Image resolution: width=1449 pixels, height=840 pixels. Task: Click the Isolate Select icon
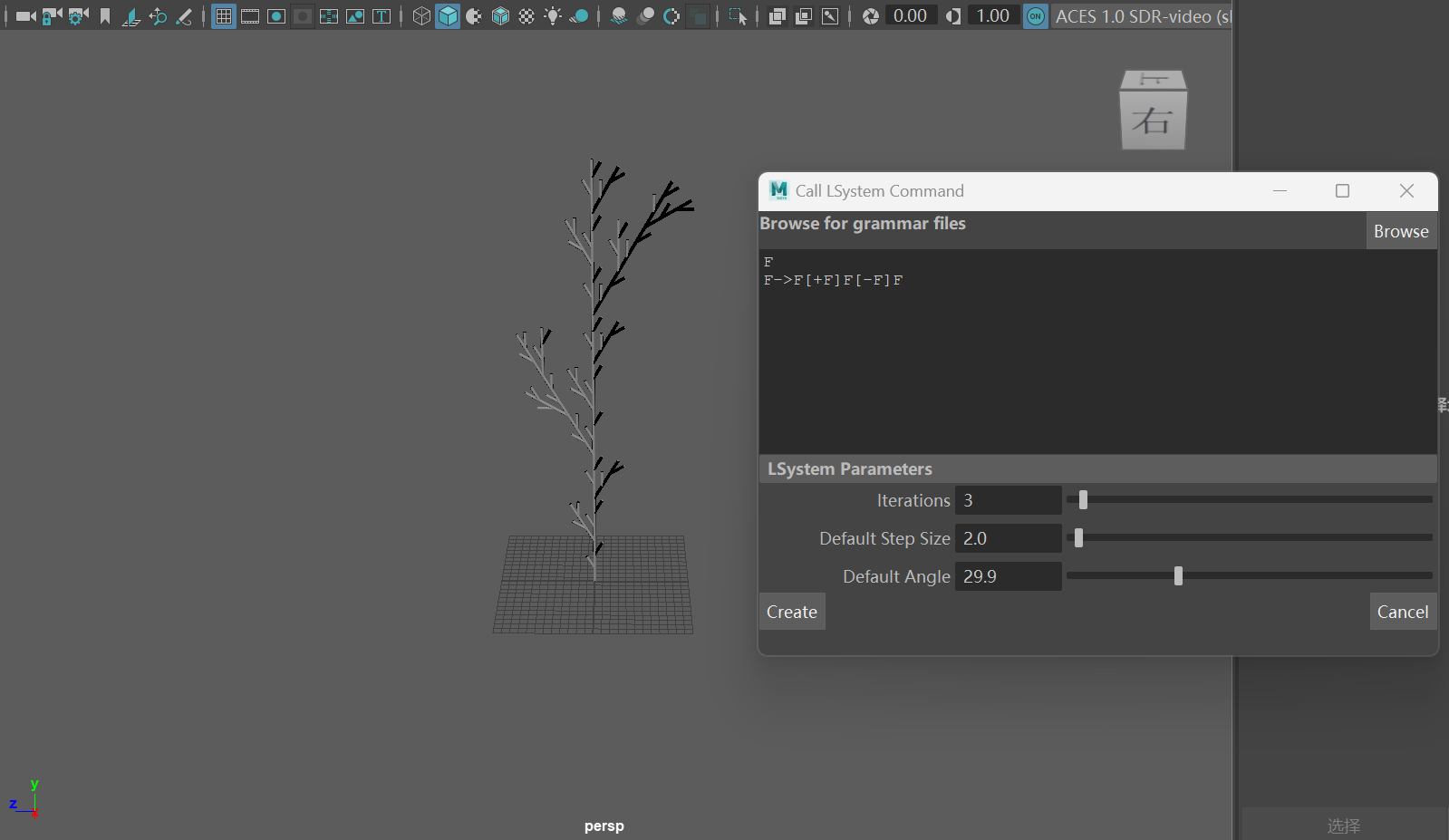tap(738, 16)
